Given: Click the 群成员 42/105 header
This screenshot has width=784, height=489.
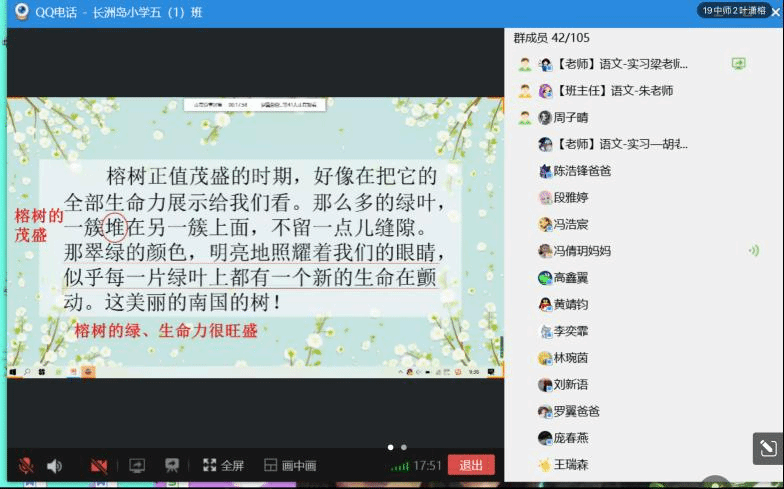Looking at the screenshot, I should [551, 38].
